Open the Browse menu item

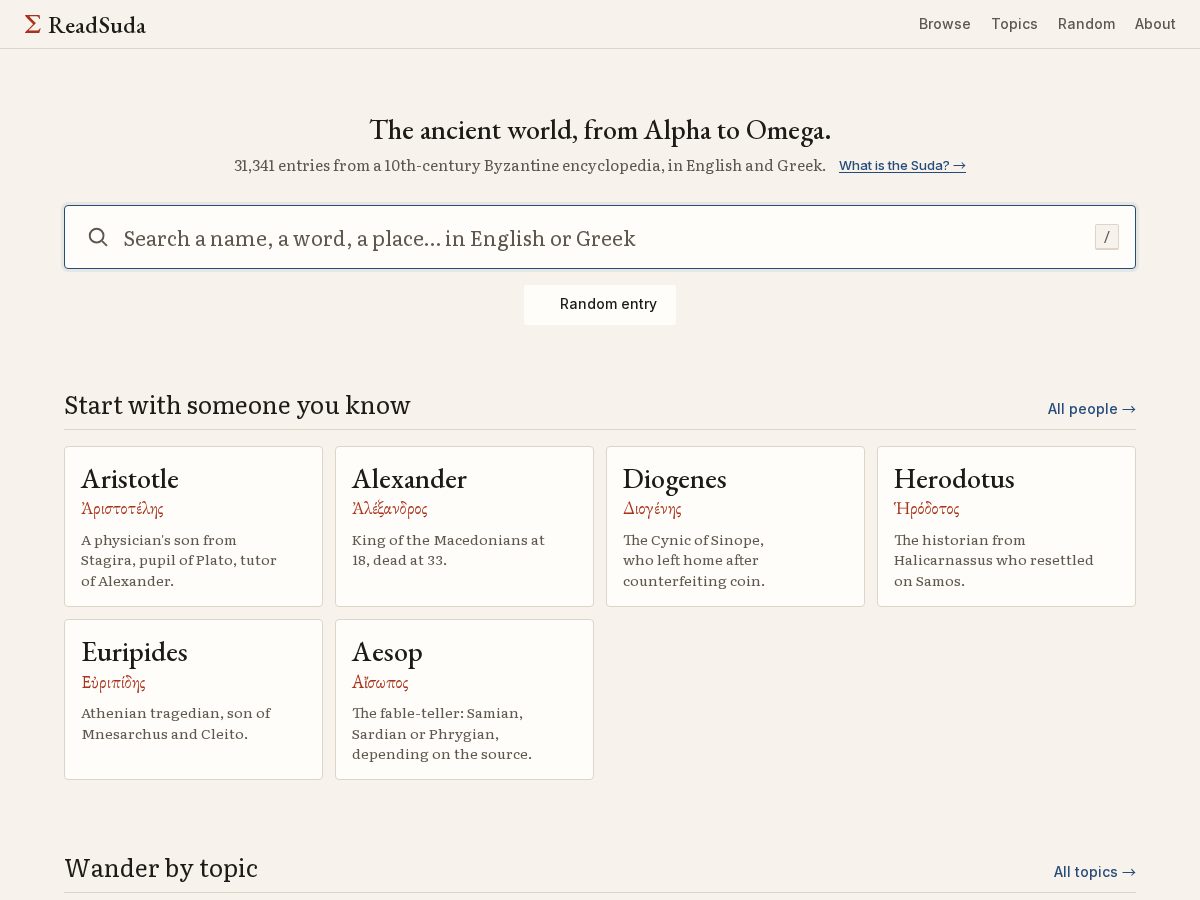(x=945, y=24)
